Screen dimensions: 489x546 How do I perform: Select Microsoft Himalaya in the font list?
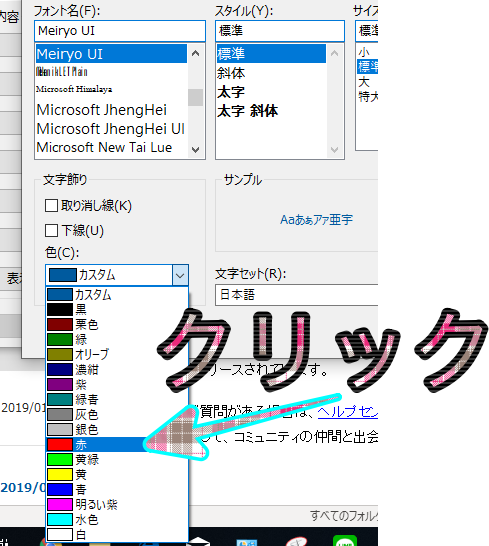pyautogui.click(x=111, y=89)
